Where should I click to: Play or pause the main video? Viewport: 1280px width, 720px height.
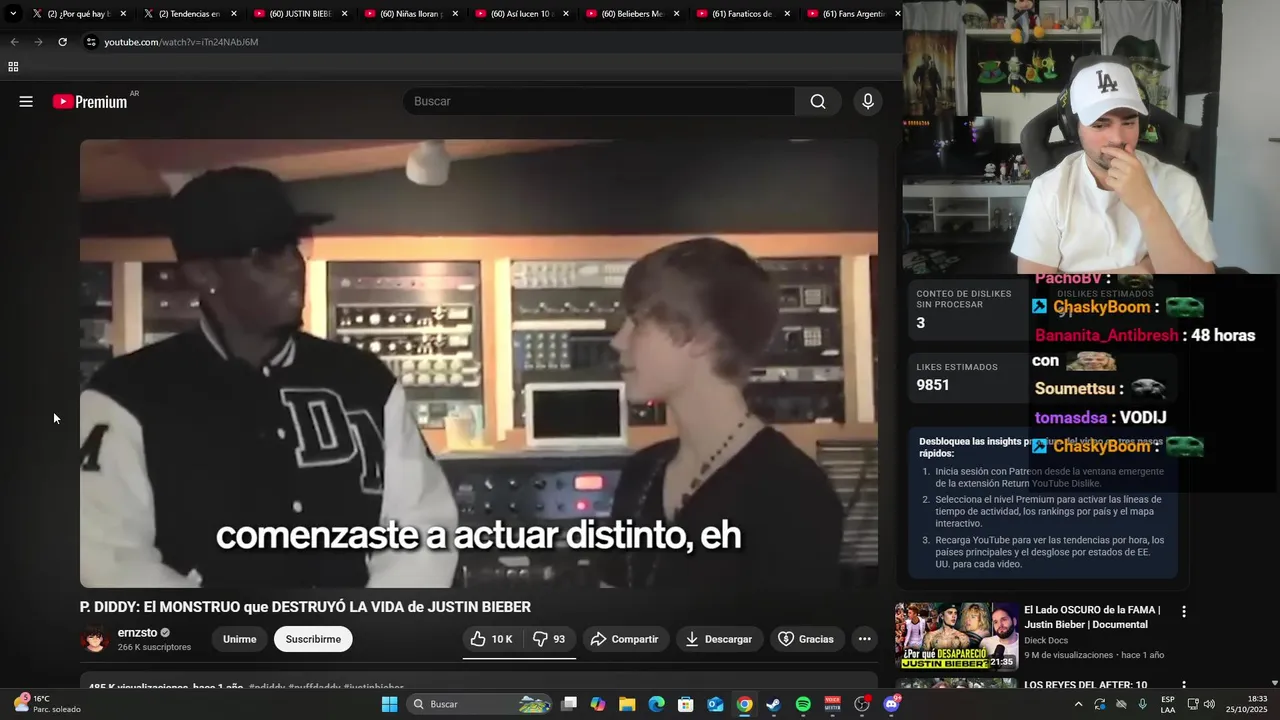pyautogui.click(x=479, y=363)
